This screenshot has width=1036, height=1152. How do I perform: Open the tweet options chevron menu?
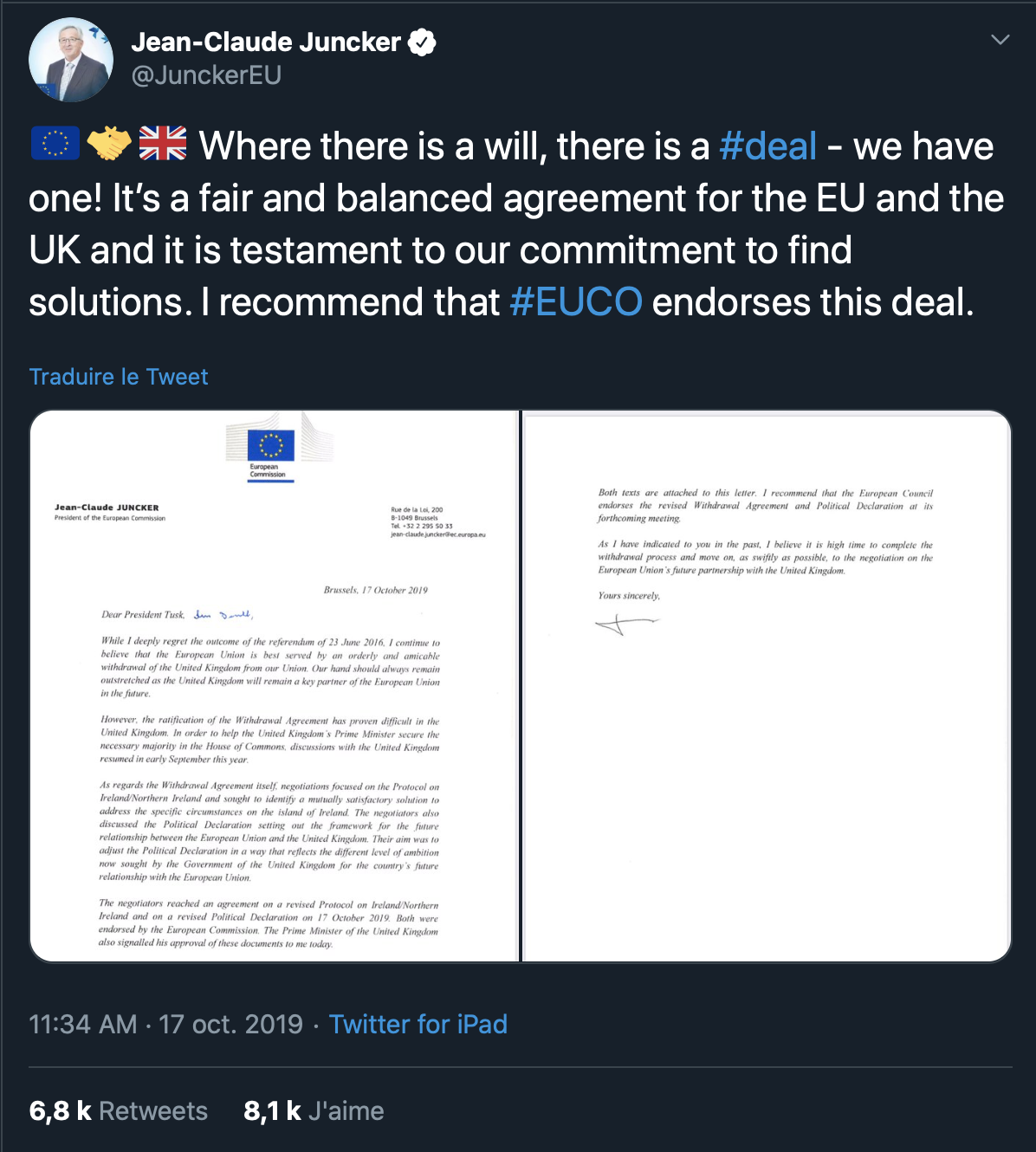pos(1000,40)
